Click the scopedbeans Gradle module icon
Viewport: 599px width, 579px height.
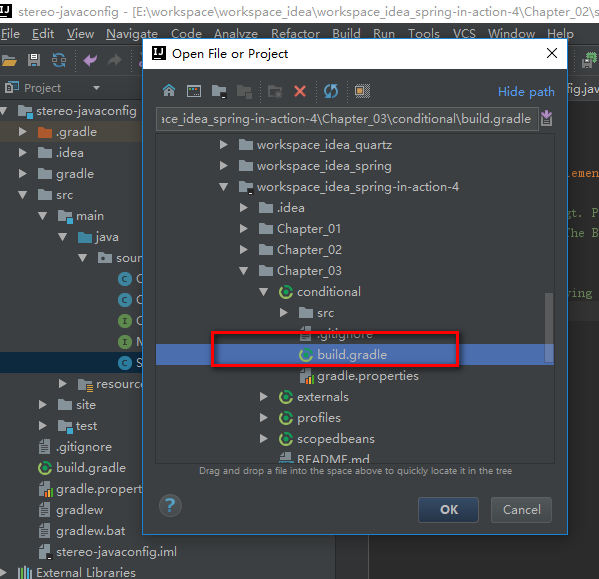[x=286, y=439]
